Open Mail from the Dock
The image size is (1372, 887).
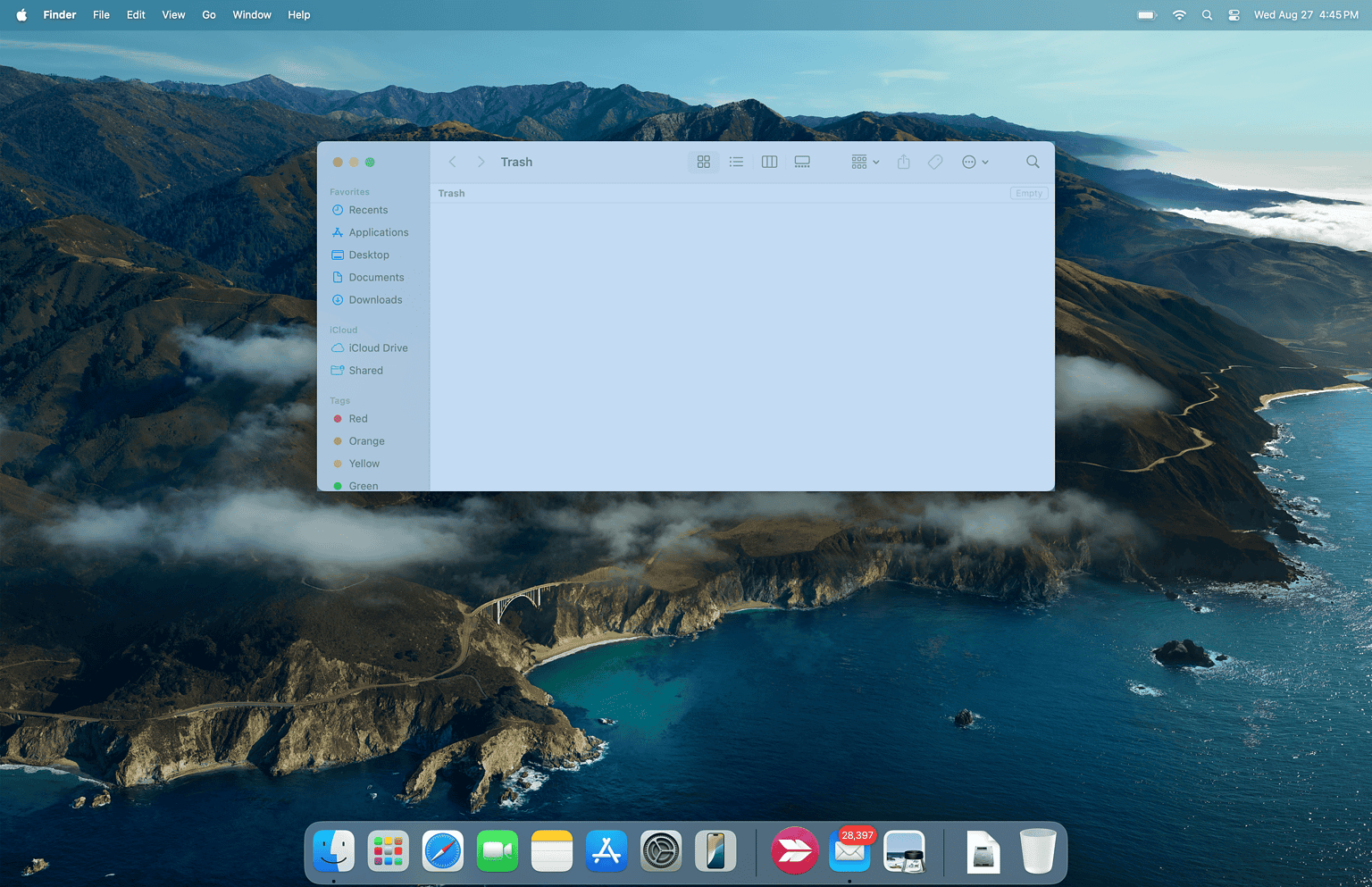click(x=849, y=853)
